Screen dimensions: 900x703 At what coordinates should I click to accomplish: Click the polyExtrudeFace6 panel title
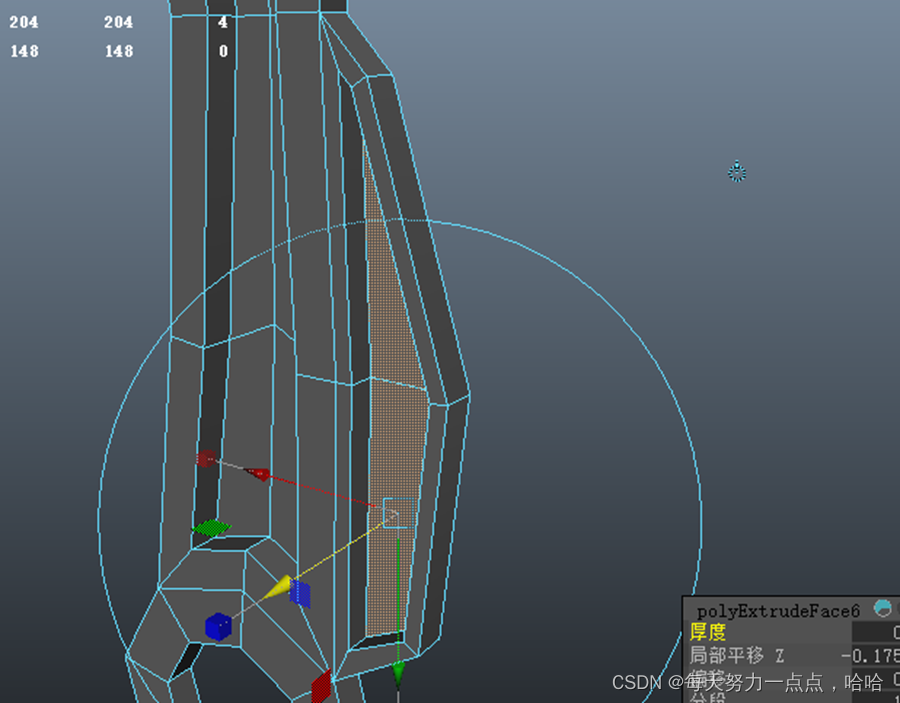coord(778,611)
